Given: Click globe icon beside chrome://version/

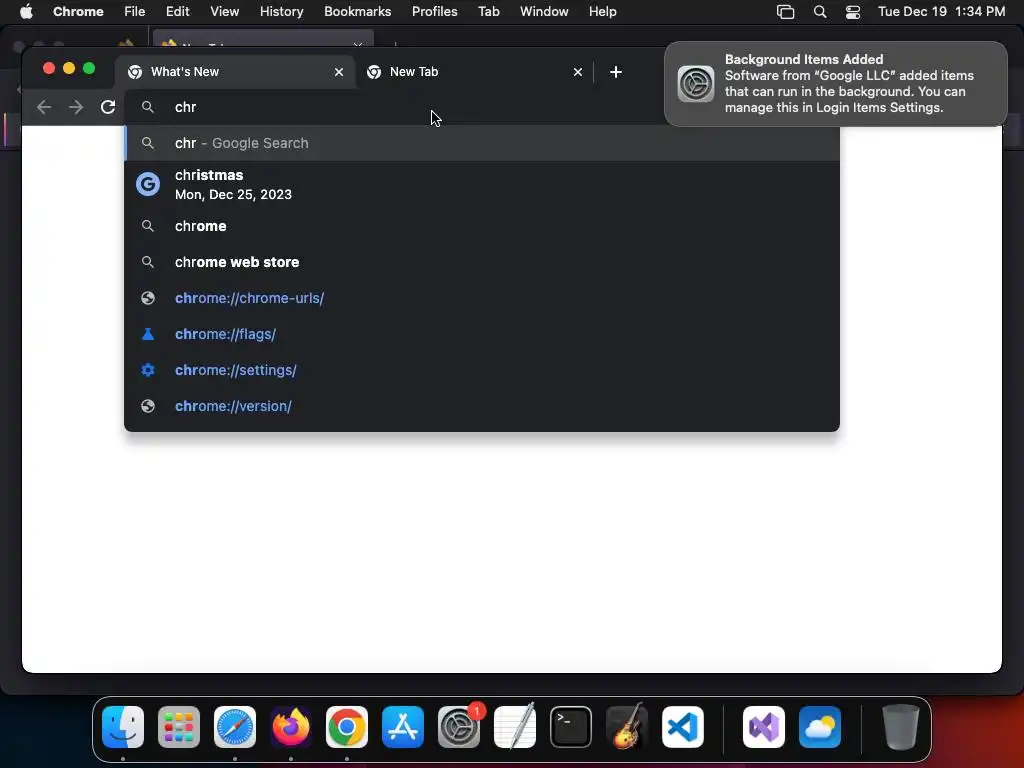Looking at the screenshot, I should coord(148,406).
